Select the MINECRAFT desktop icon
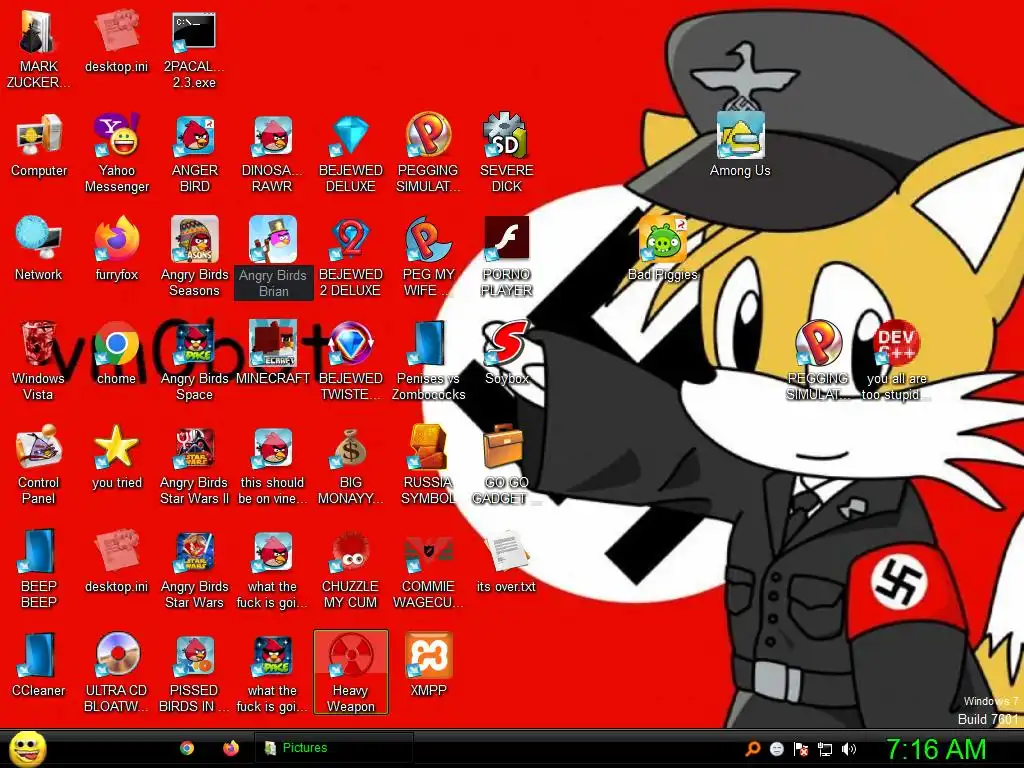 [x=272, y=353]
